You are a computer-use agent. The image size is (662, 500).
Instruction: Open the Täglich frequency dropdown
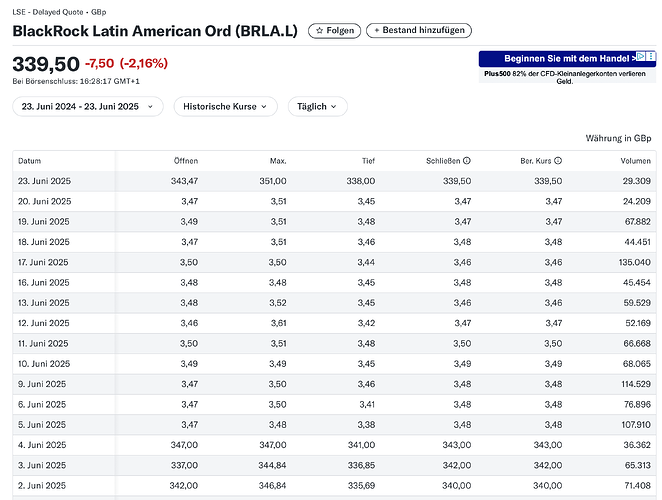click(317, 106)
